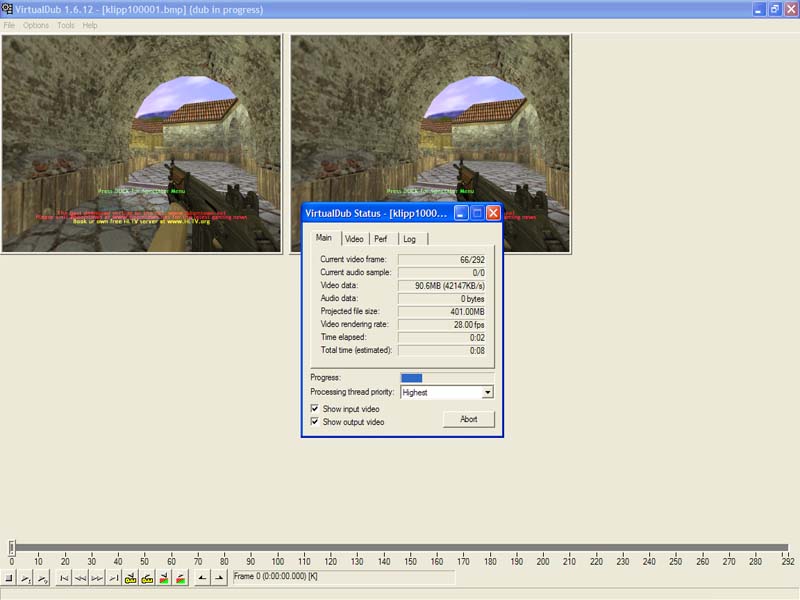Viewport: 800px width, 600px height.
Task: Click the input video preview pane
Action: (x=141, y=143)
